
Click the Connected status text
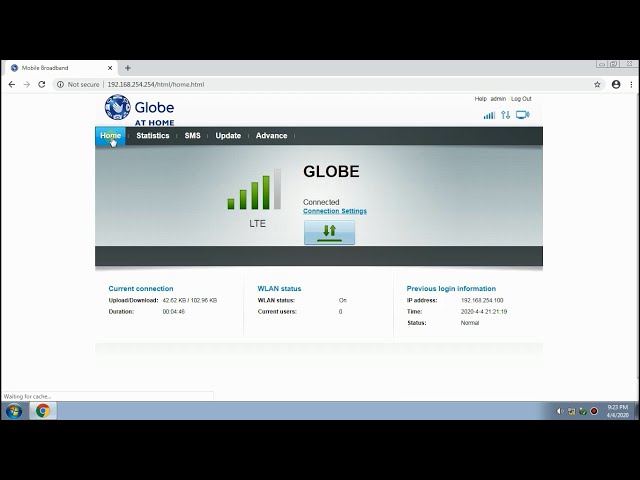pyautogui.click(x=321, y=202)
